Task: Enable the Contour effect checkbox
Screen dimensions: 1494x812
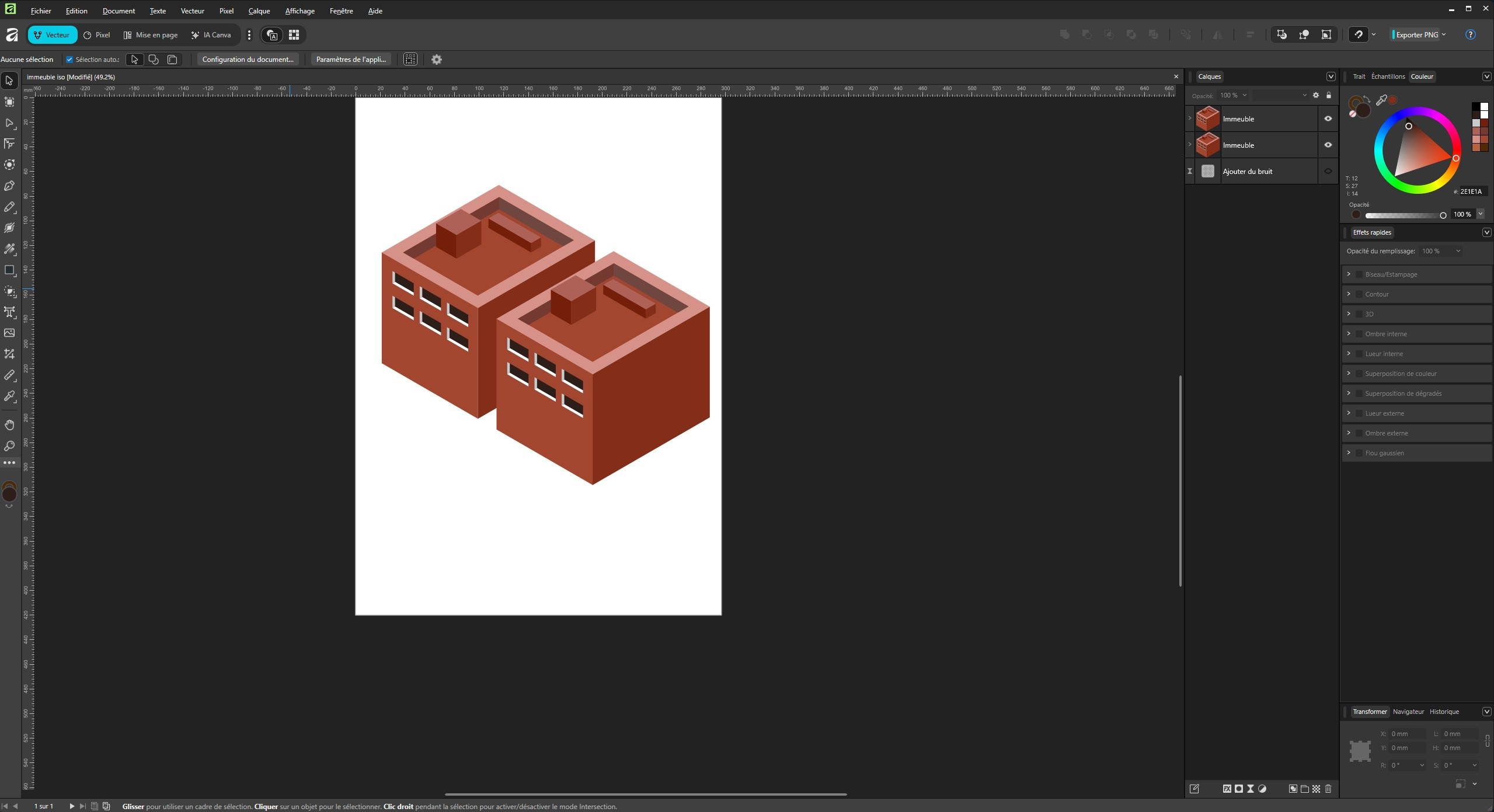Action: 1359,294
